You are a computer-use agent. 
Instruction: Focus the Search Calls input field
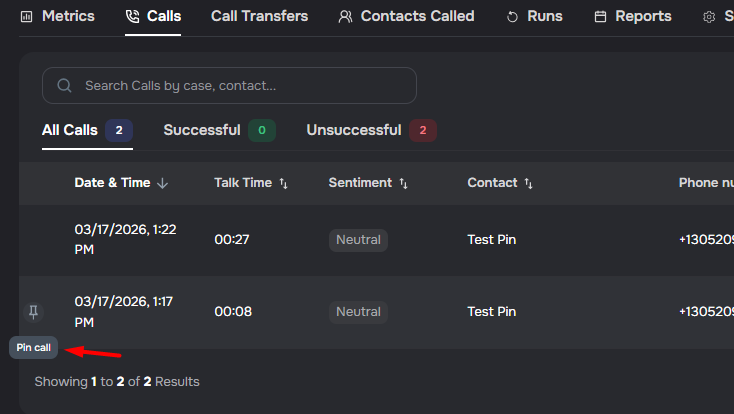pyautogui.click(x=240, y=86)
